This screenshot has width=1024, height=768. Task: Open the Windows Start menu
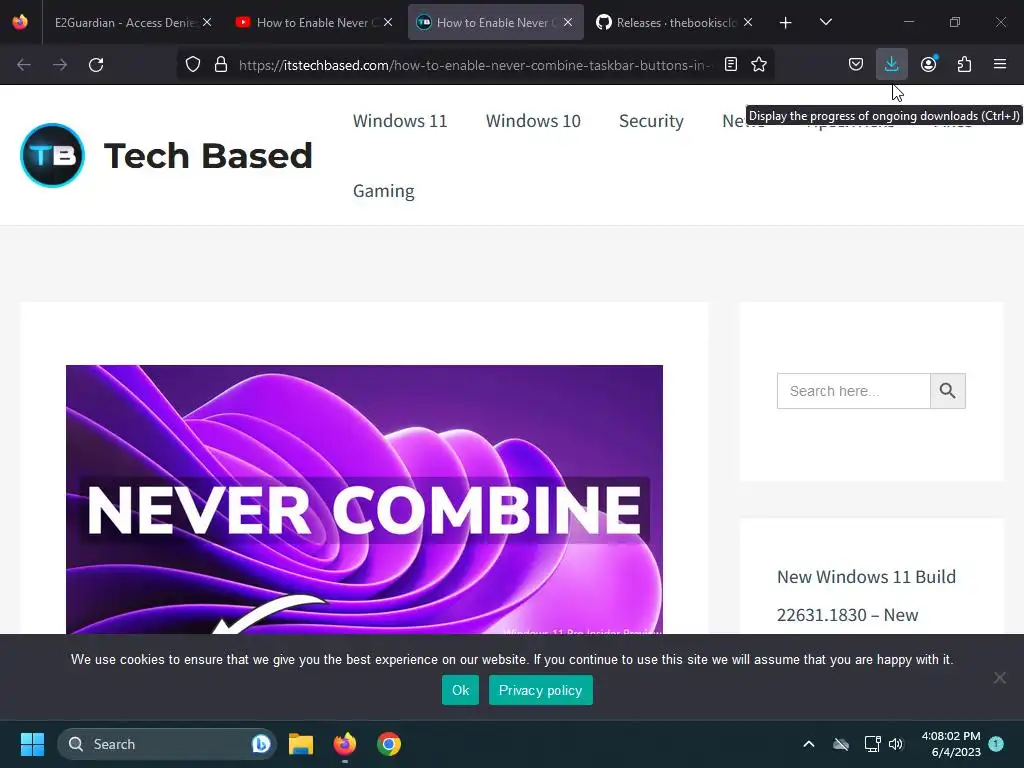click(32, 744)
